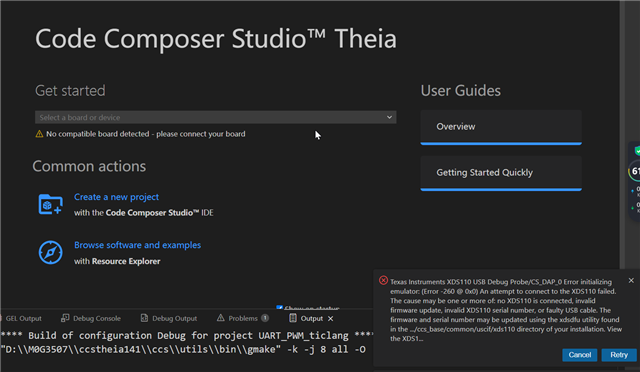Viewport: 640px width, 372px height.
Task: Retry the XDS110 debug probe connection
Action: 619,355
